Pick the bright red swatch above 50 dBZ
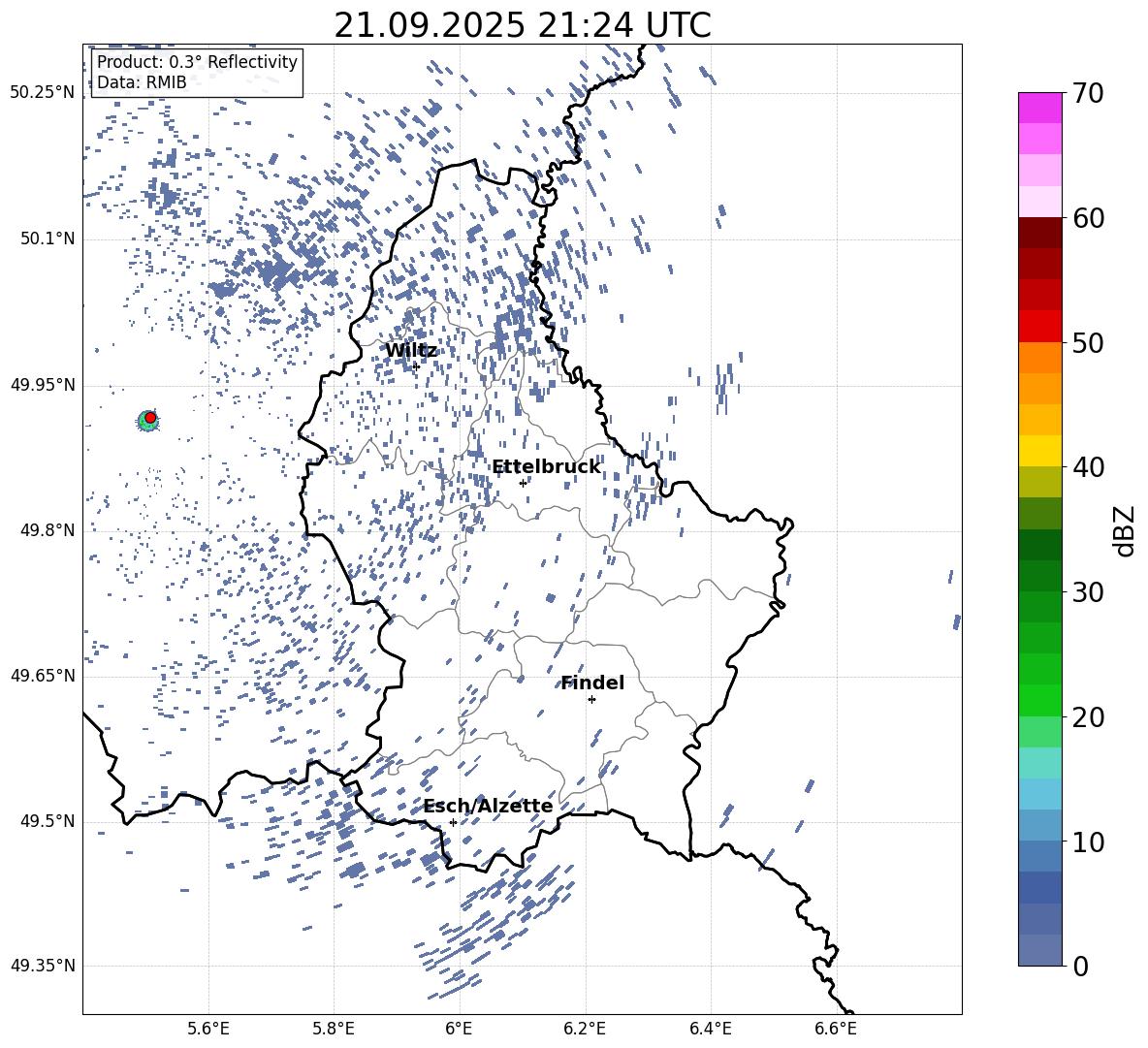The height and width of the screenshot is (1048, 1148). point(1039,326)
